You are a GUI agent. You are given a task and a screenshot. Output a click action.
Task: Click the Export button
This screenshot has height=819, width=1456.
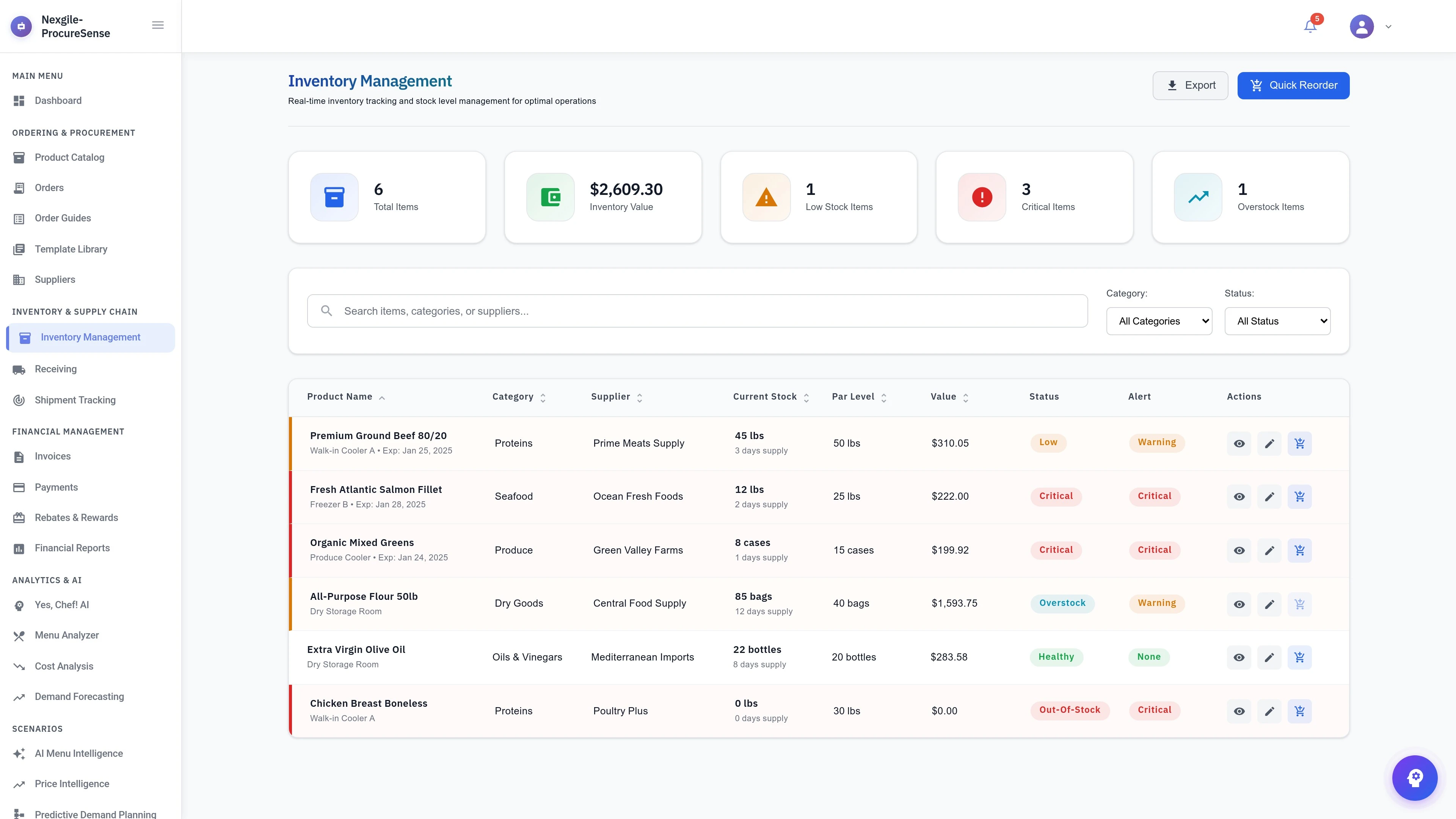click(x=1190, y=85)
